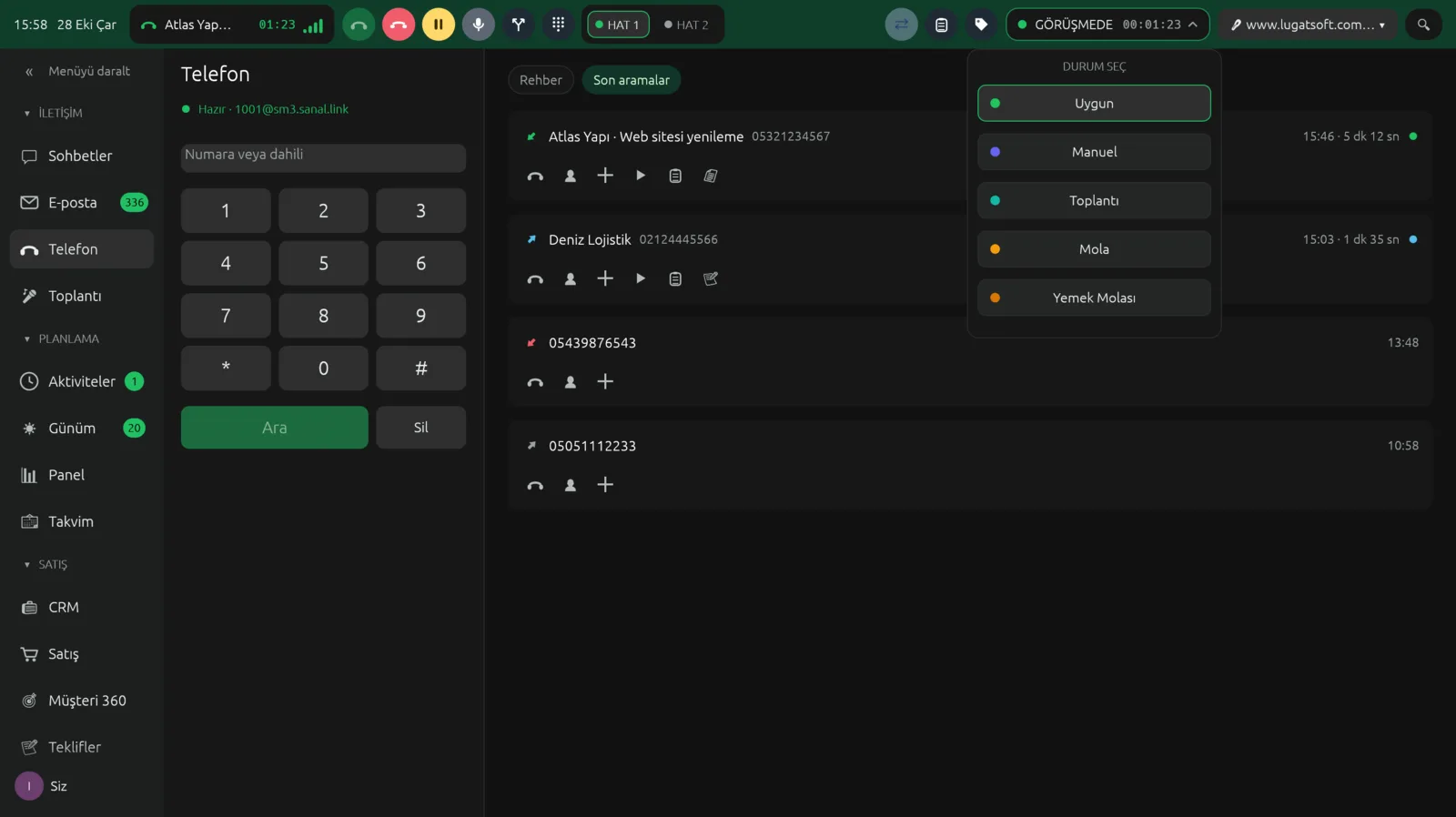Switch to HAT 1 line
The image size is (1456, 817).
pyautogui.click(x=618, y=25)
